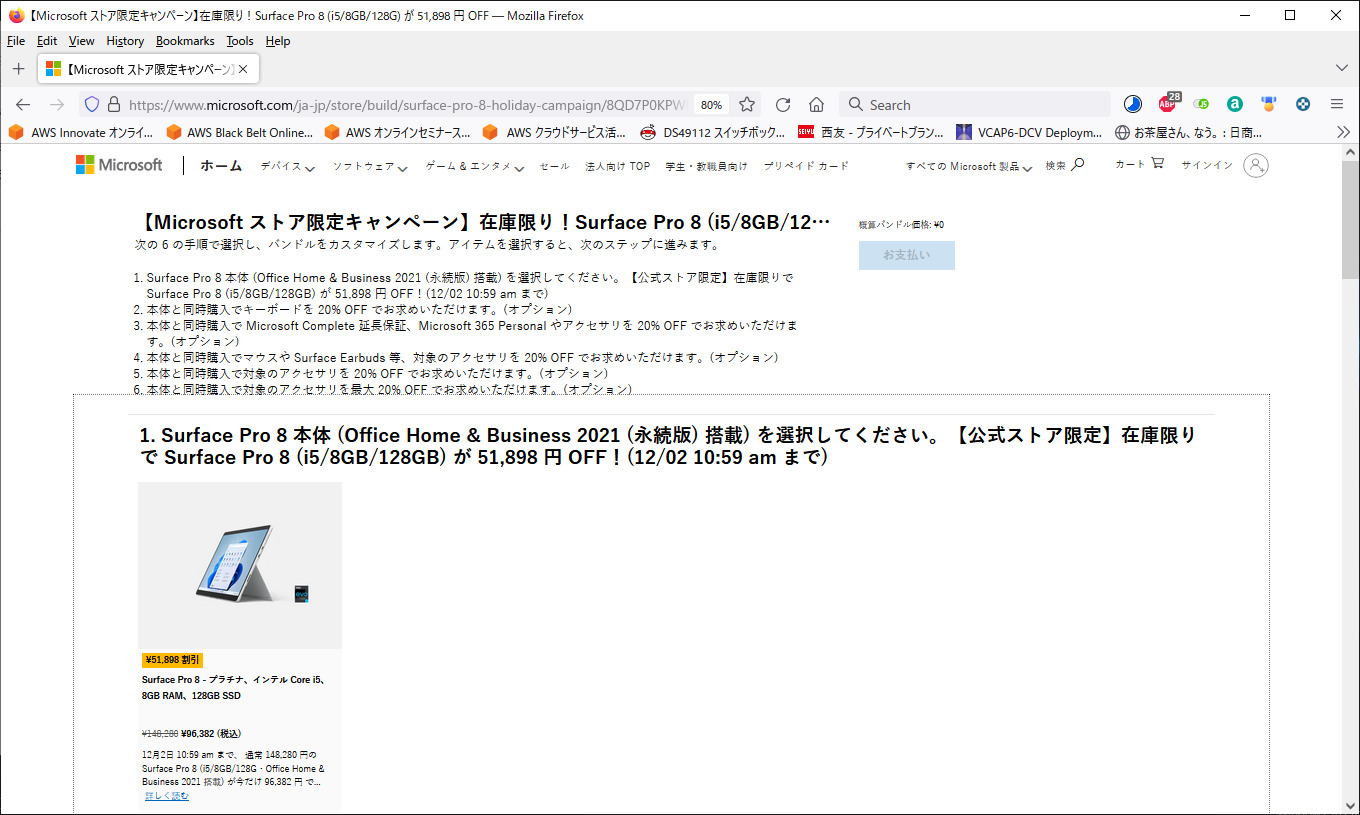Expand the デバイス dropdown menu
This screenshot has width=1360, height=815.
[x=287, y=167]
